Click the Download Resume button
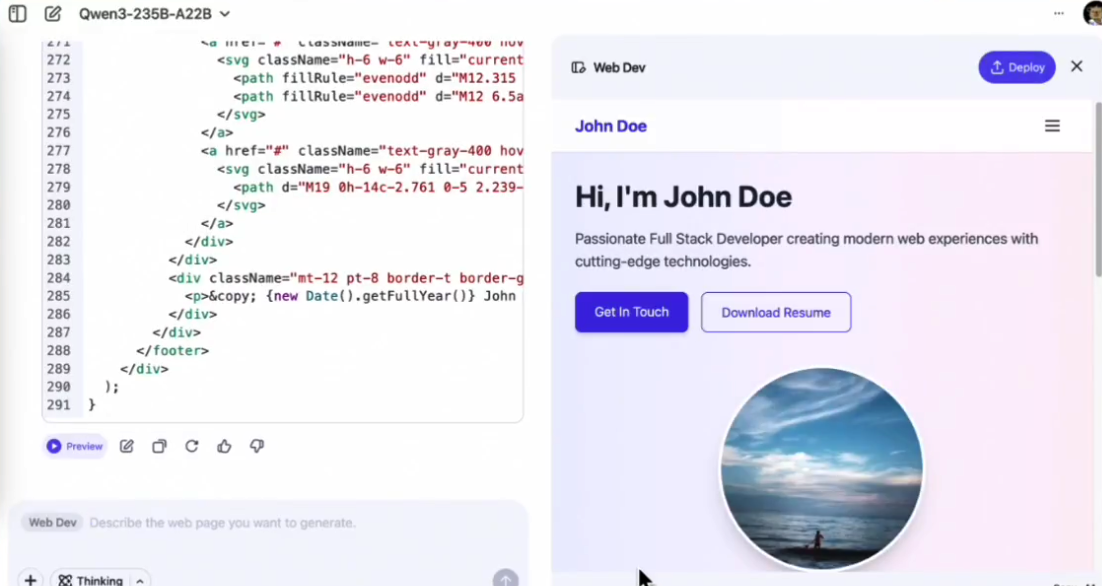The width and height of the screenshot is (1102, 586). pyautogui.click(x=775, y=312)
